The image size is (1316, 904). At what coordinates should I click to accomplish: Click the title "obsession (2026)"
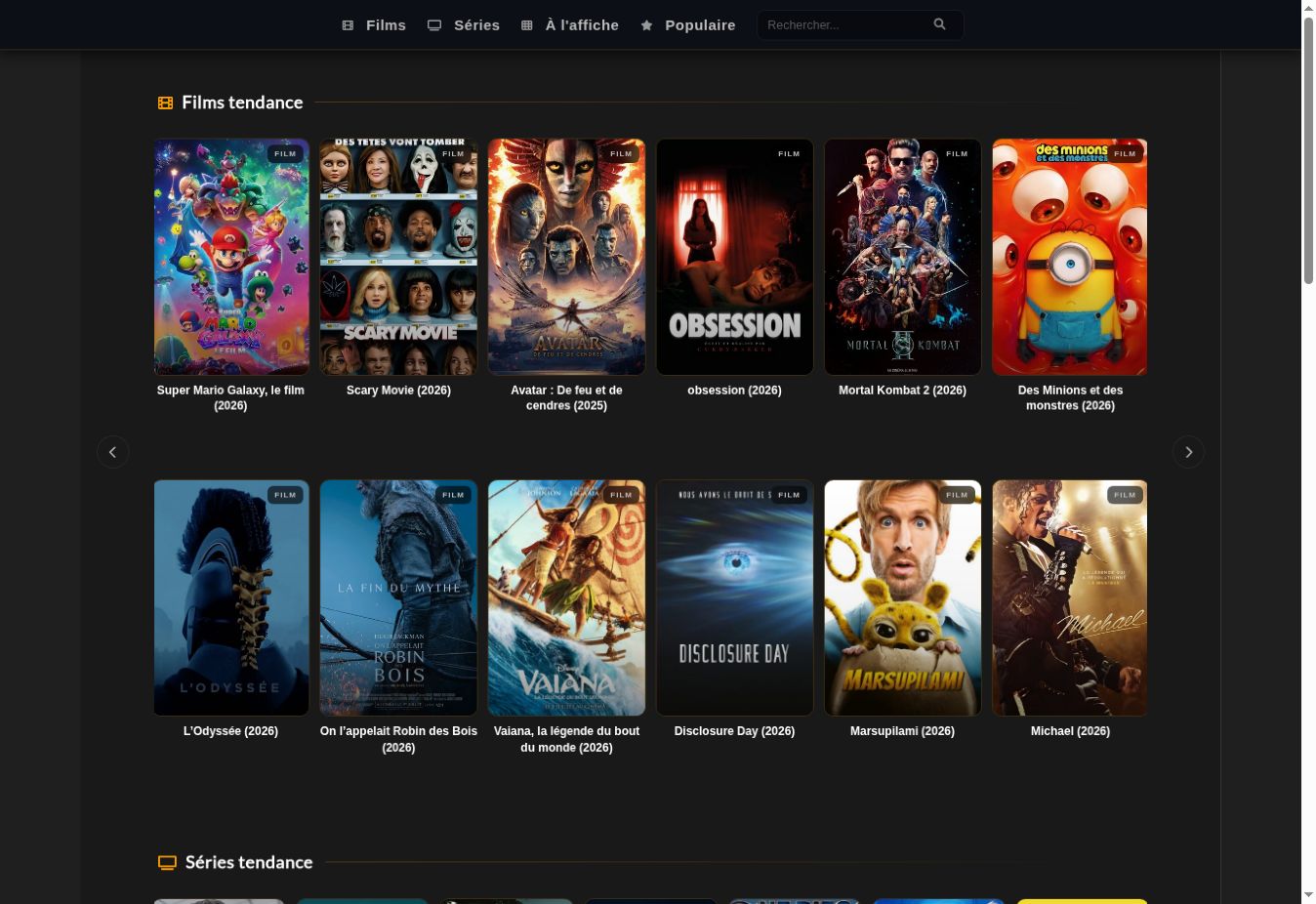coord(735,390)
